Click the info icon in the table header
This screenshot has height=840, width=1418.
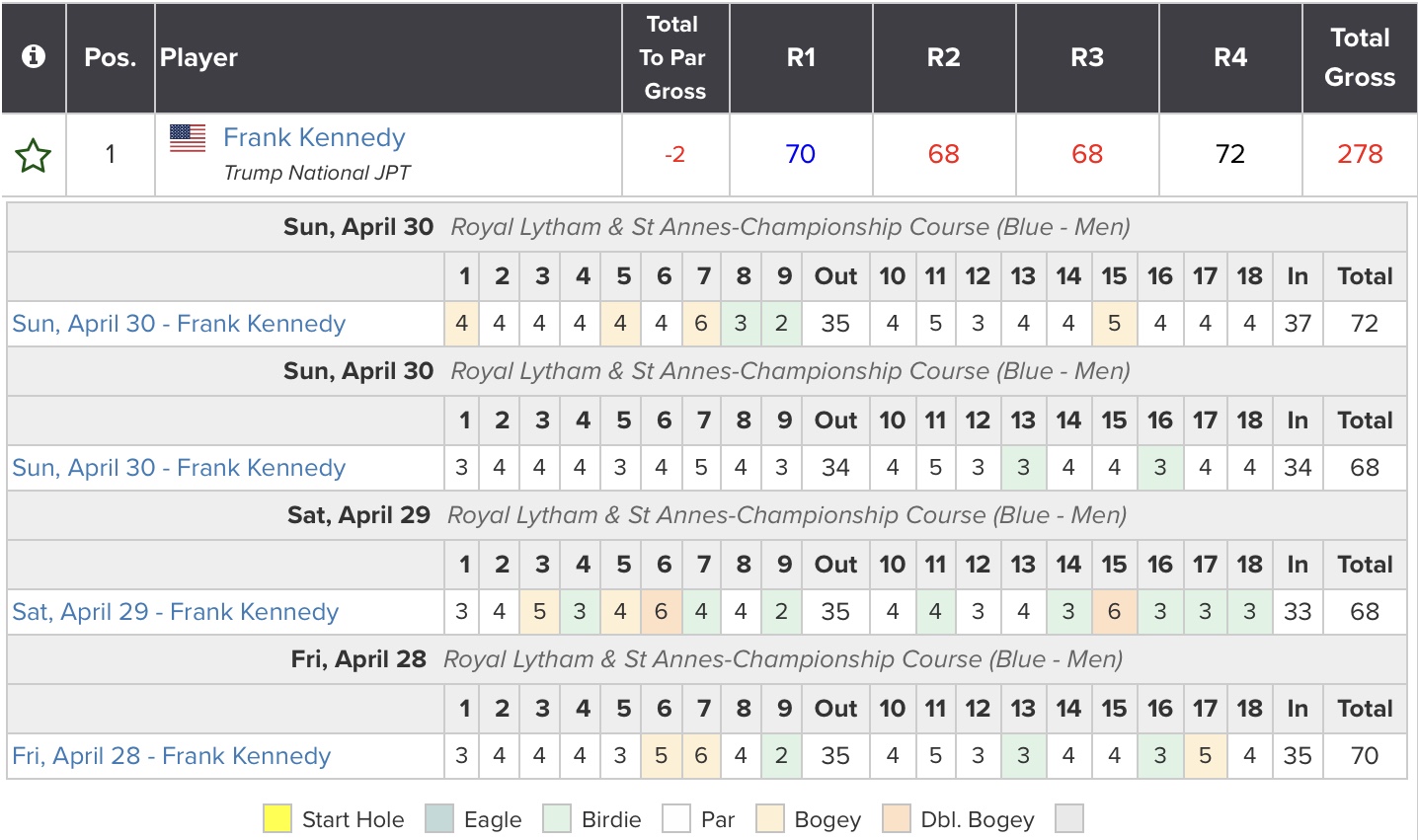click(34, 57)
